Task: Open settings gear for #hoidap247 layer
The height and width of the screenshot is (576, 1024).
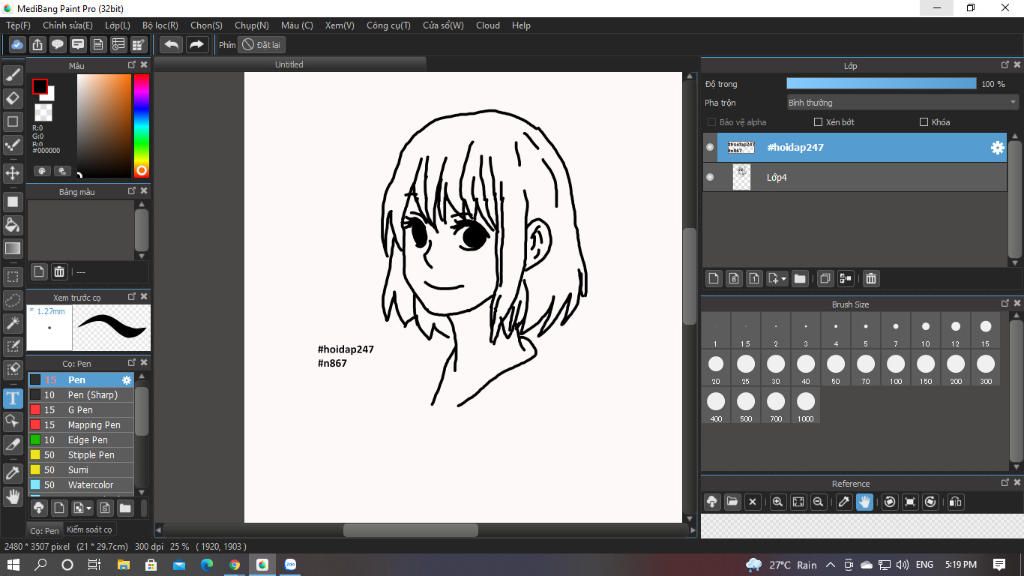Action: click(997, 148)
